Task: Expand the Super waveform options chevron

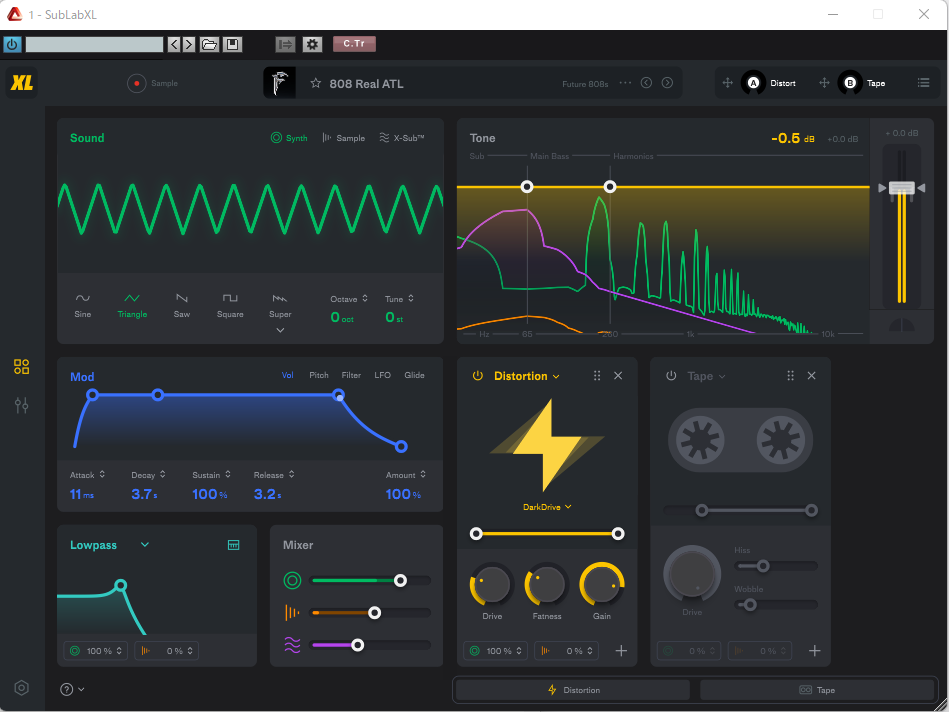Action: 280,331
